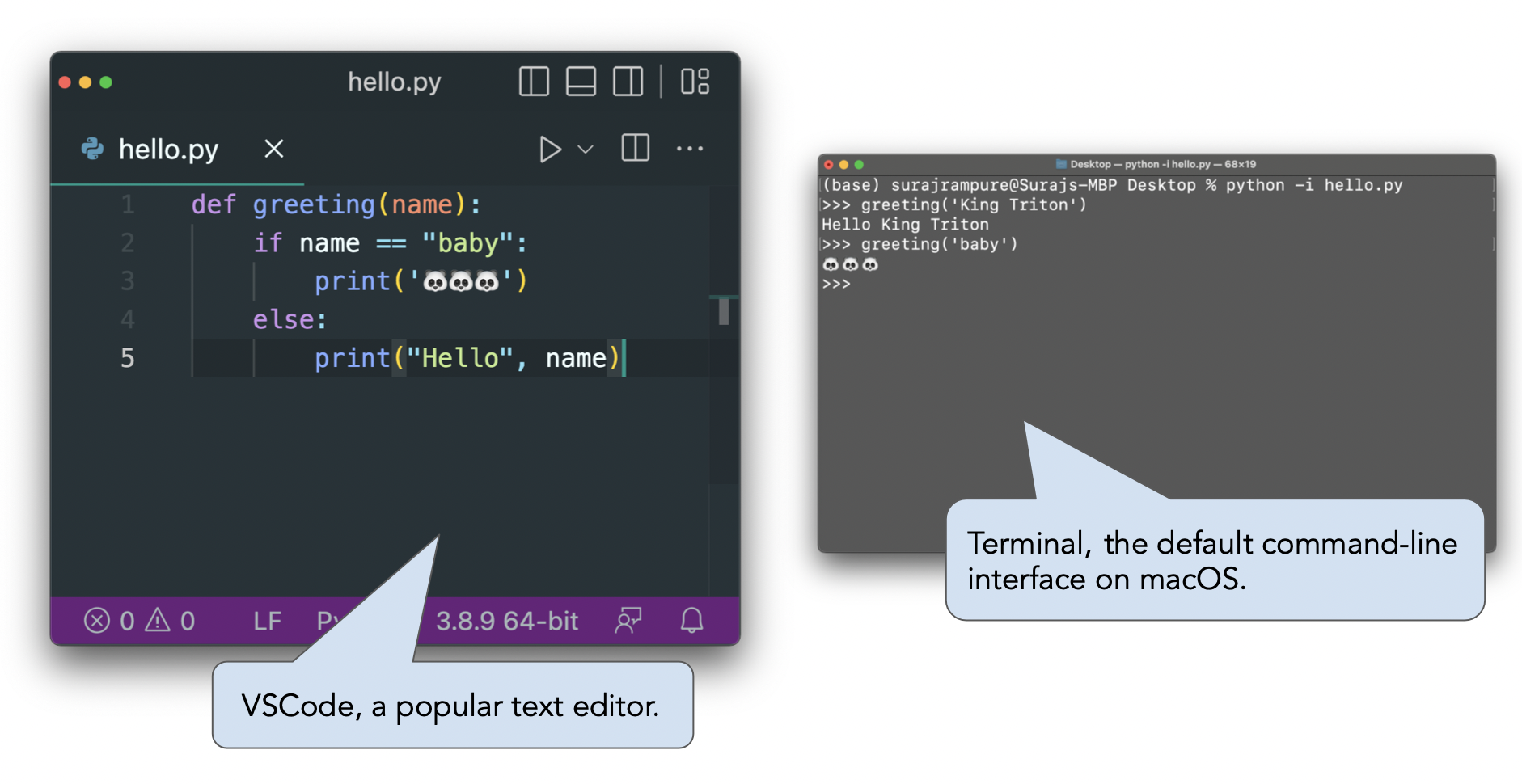Close the VSCode window with red button
This screenshot has width=1522, height=784.
(x=65, y=82)
